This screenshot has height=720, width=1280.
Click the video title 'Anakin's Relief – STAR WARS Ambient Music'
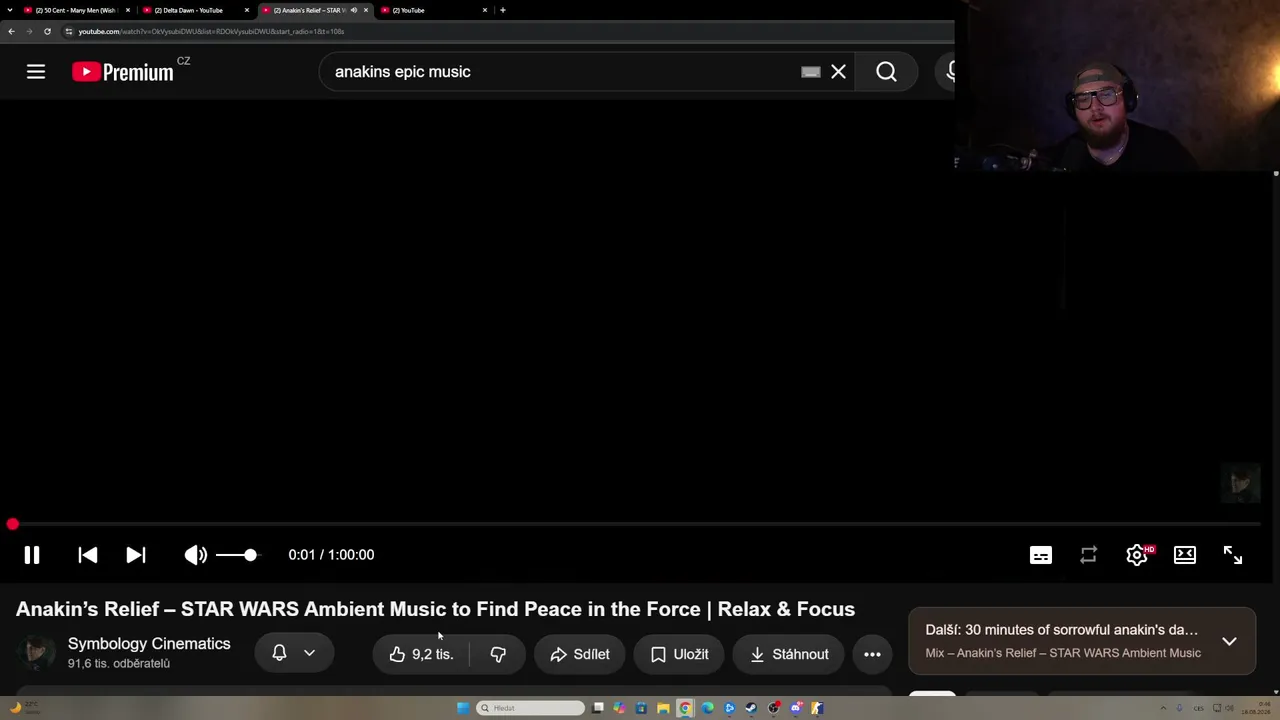coord(435,609)
